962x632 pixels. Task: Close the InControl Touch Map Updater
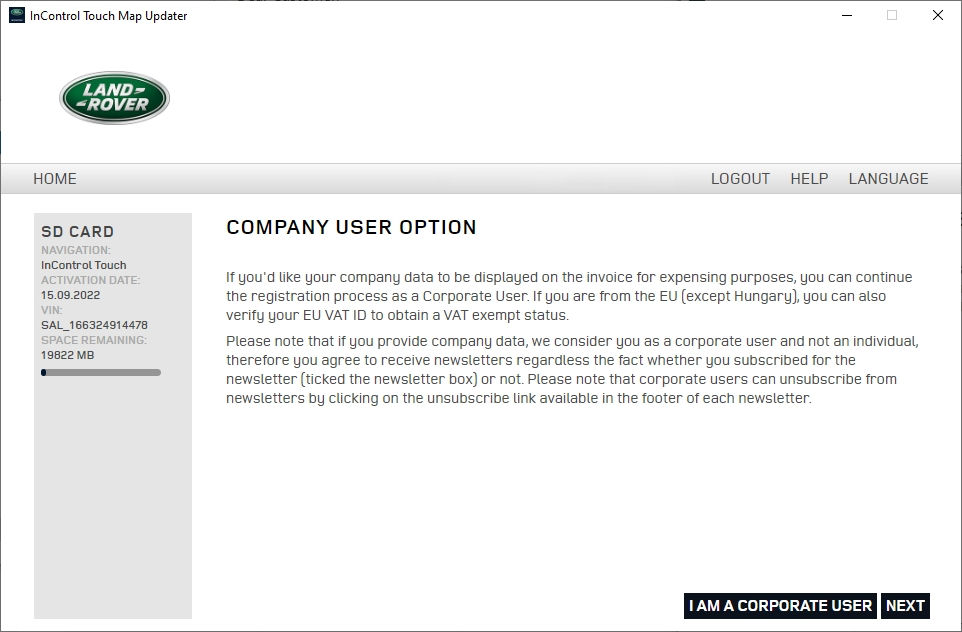pos(937,15)
